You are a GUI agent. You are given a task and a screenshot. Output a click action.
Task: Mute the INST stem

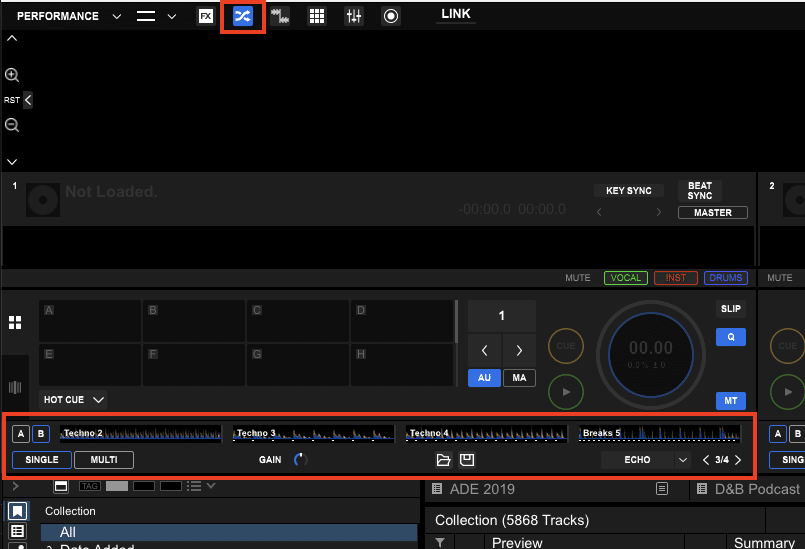676,278
